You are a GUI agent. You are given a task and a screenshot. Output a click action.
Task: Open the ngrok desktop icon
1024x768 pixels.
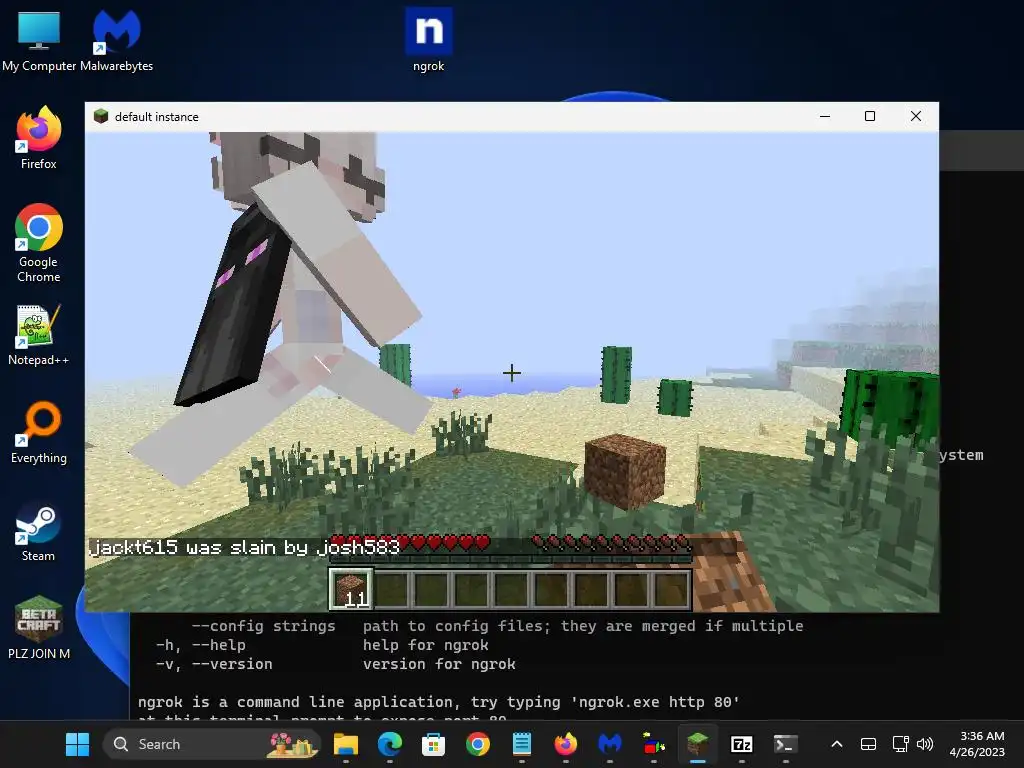pos(428,40)
